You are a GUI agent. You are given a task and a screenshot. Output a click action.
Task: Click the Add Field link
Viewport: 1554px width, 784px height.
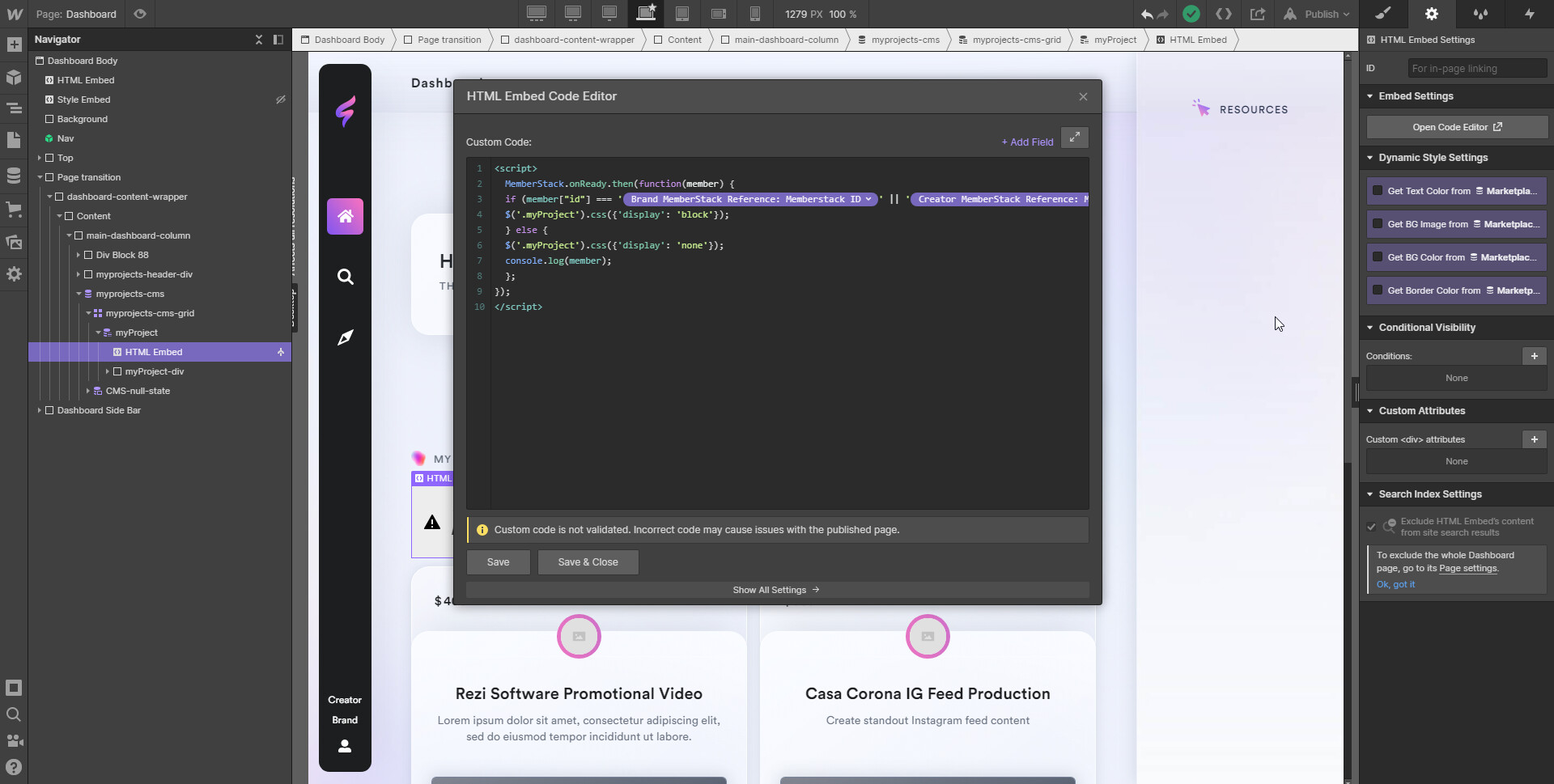coord(1027,142)
